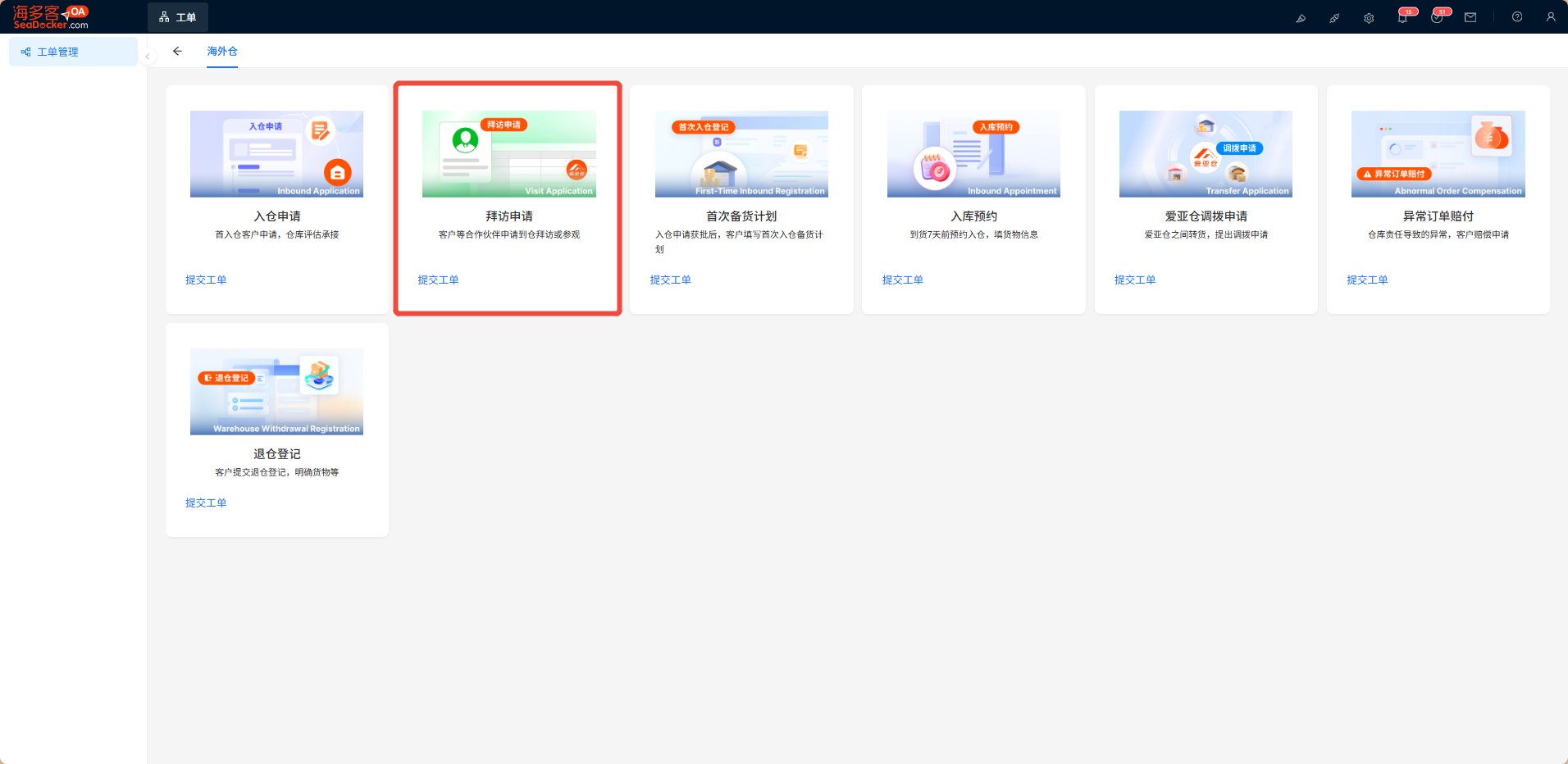Open the 工单 top navigation tab
The image size is (1568, 764).
178,17
